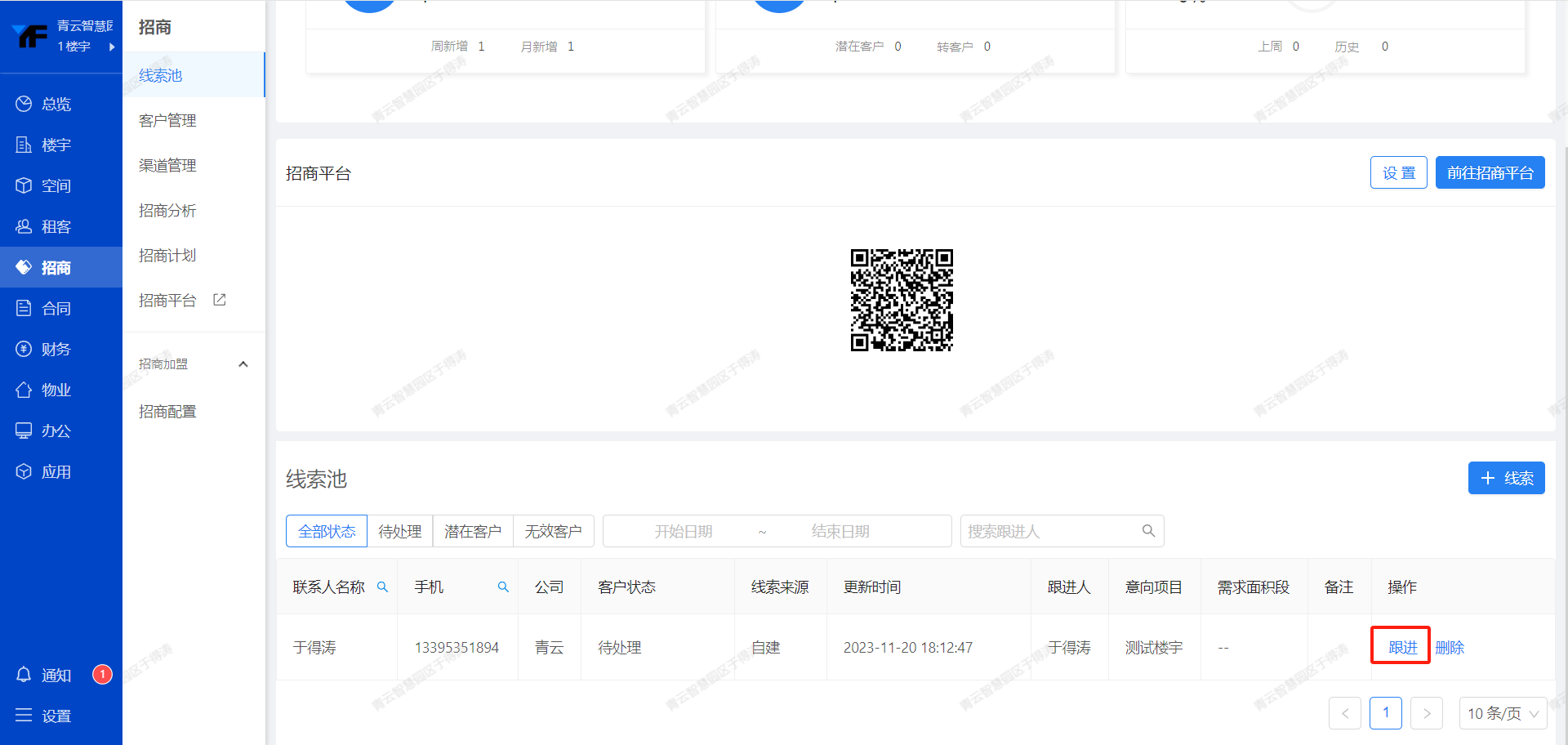The width and height of the screenshot is (1568, 745).
Task: Click the search icon in 手机 column header
Action: pyautogui.click(x=503, y=587)
